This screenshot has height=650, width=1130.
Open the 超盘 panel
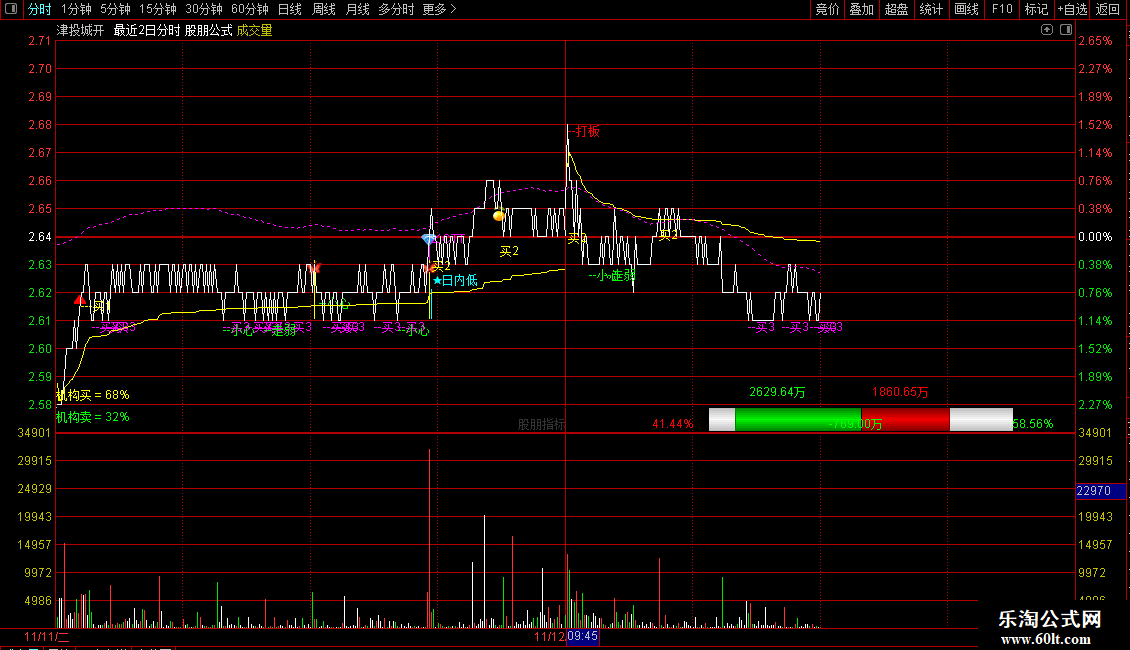click(x=896, y=9)
